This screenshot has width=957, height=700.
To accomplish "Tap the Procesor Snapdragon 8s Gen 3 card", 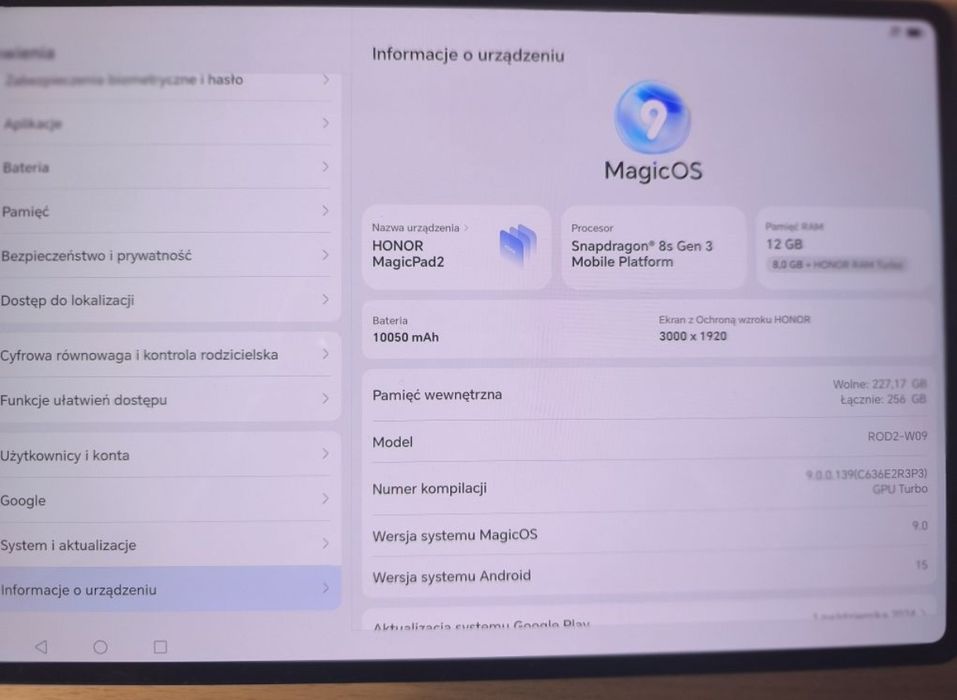I will coord(653,247).
